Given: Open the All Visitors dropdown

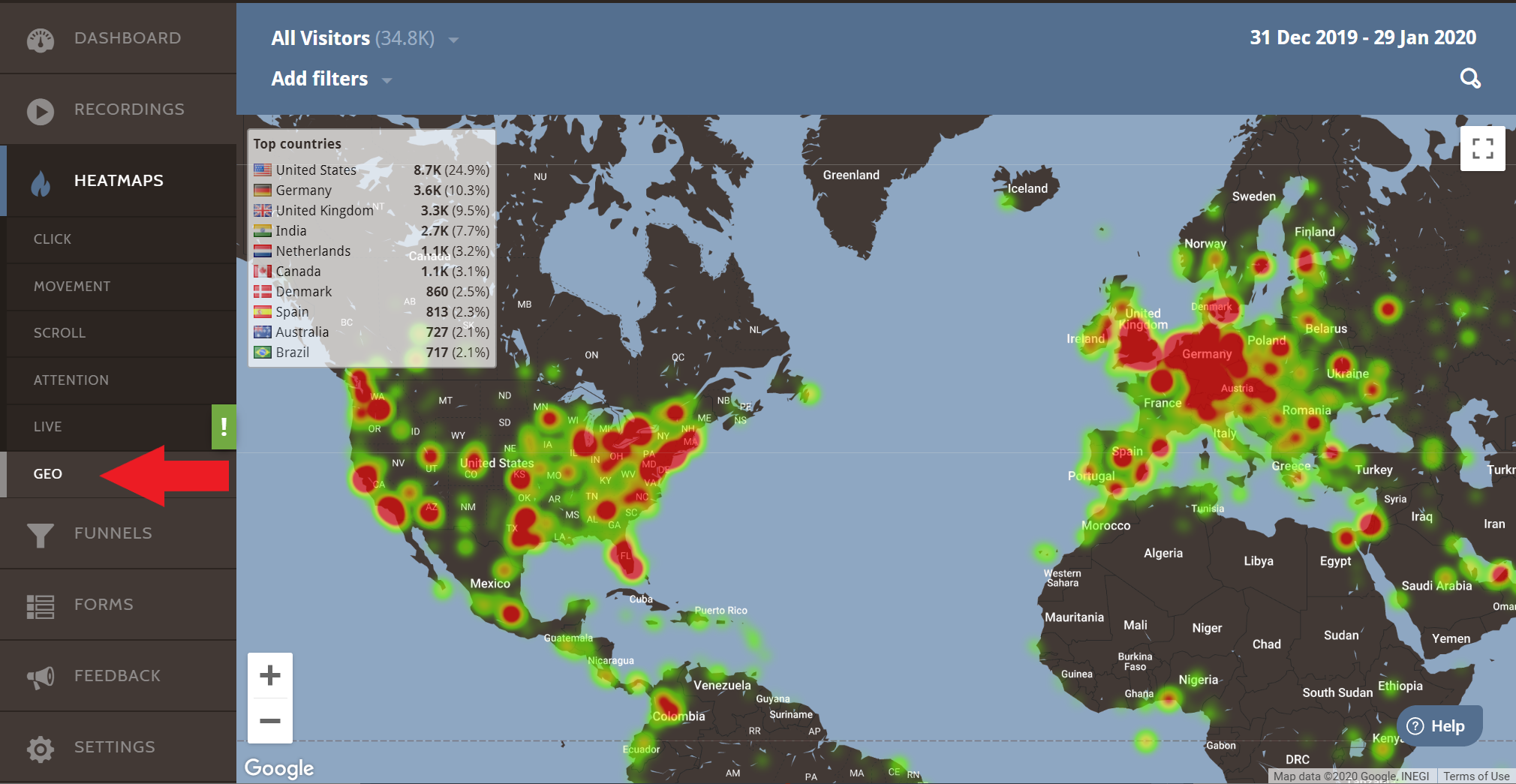Looking at the screenshot, I should tap(454, 39).
